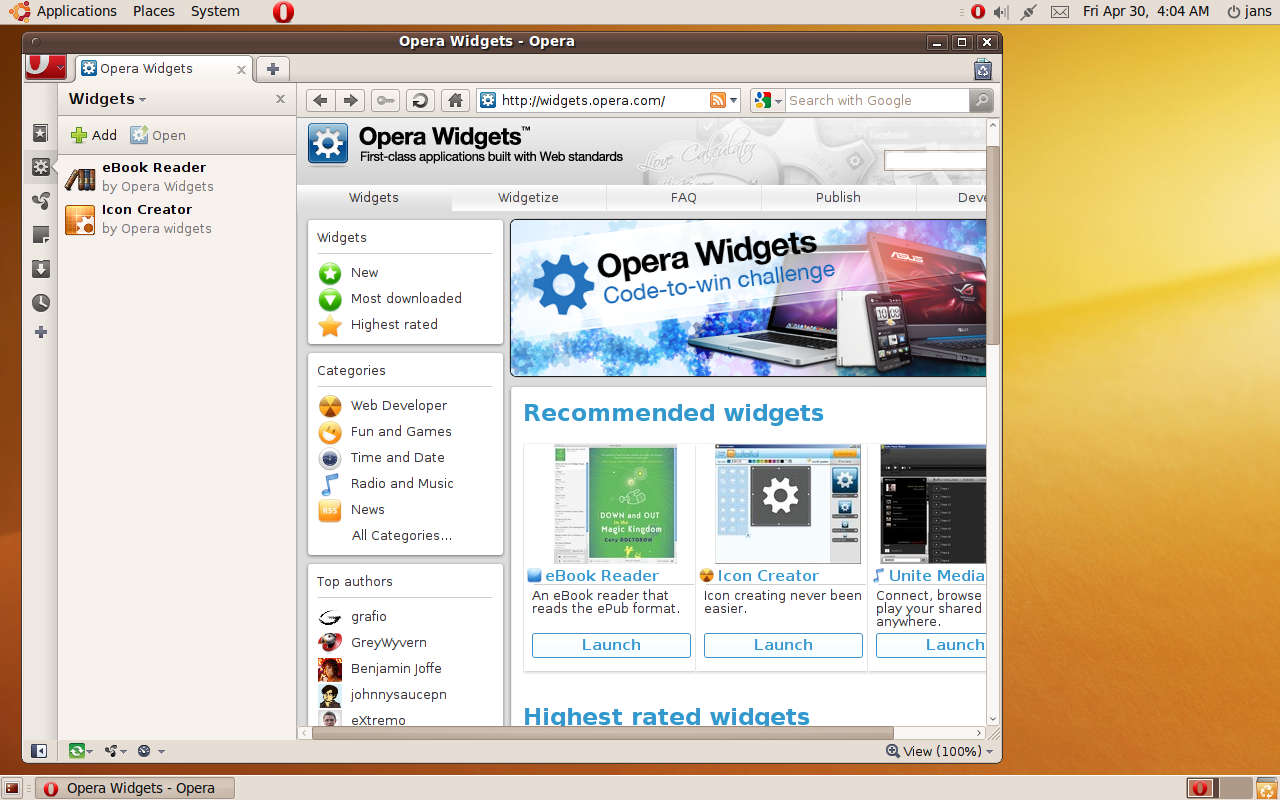
Task: Click the orange RSS feed icon
Action: pyautogui.click(x=717, y=100)
